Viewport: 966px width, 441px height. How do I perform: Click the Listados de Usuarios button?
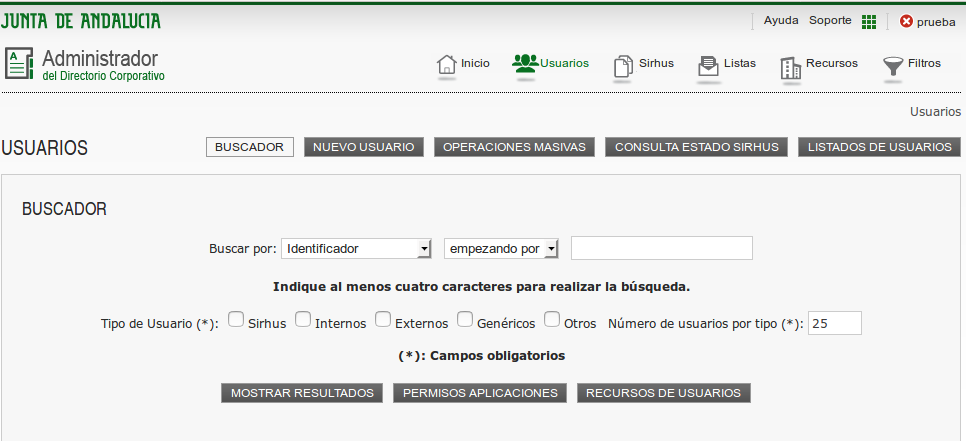pyautogui.click(x=880, y=147)
